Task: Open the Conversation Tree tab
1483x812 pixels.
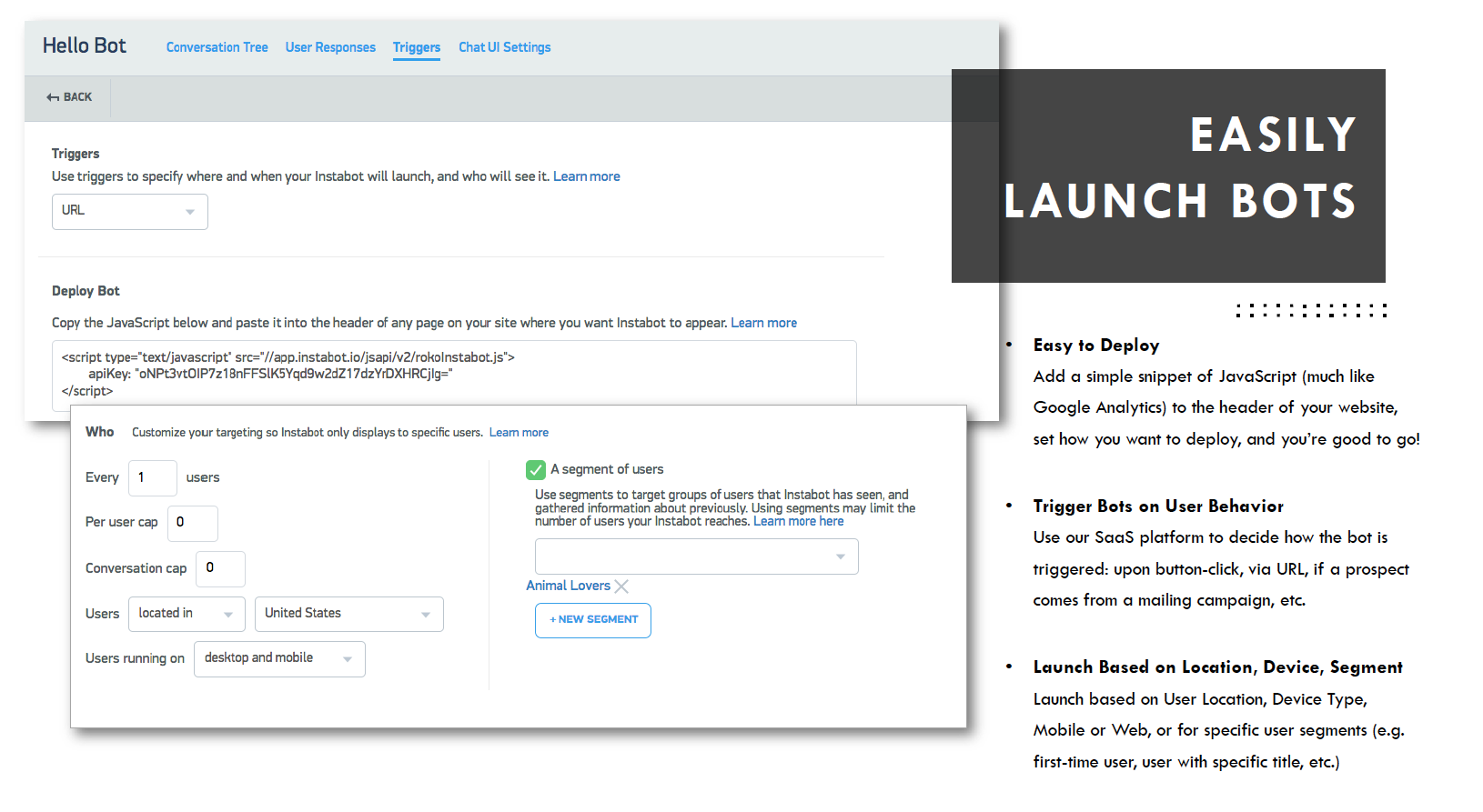Action: click(217, 47)
